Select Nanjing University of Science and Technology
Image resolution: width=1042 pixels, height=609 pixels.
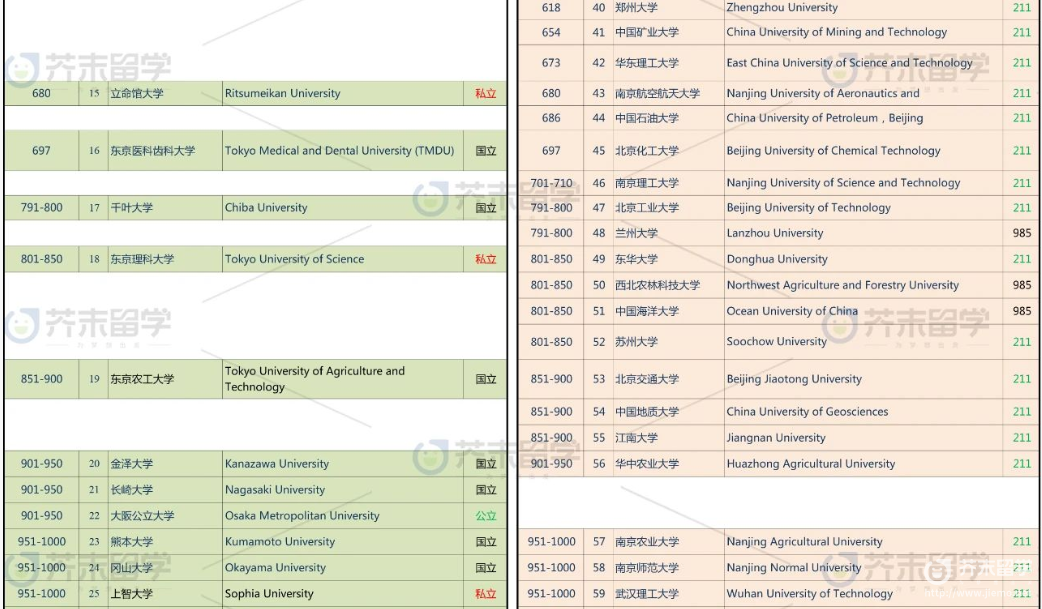(843, 182)
